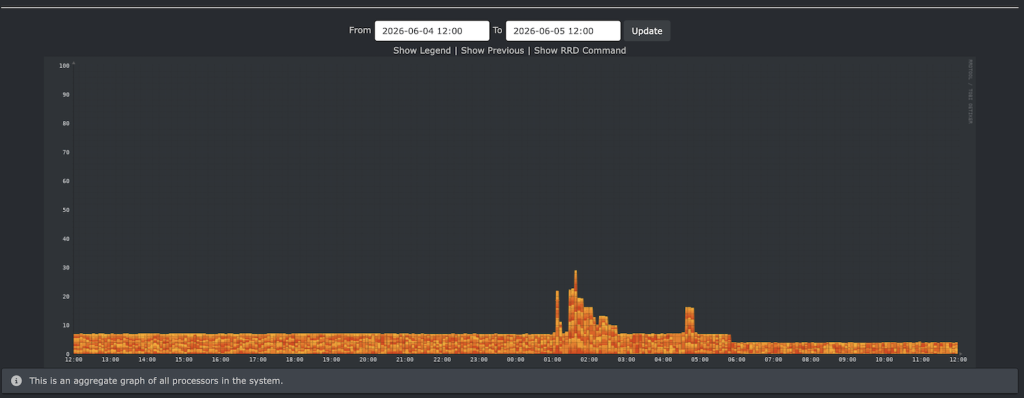This screenshot has width=1024, height=398.
Task: Open the Show Previous link
Action: [x=492, y=50]
